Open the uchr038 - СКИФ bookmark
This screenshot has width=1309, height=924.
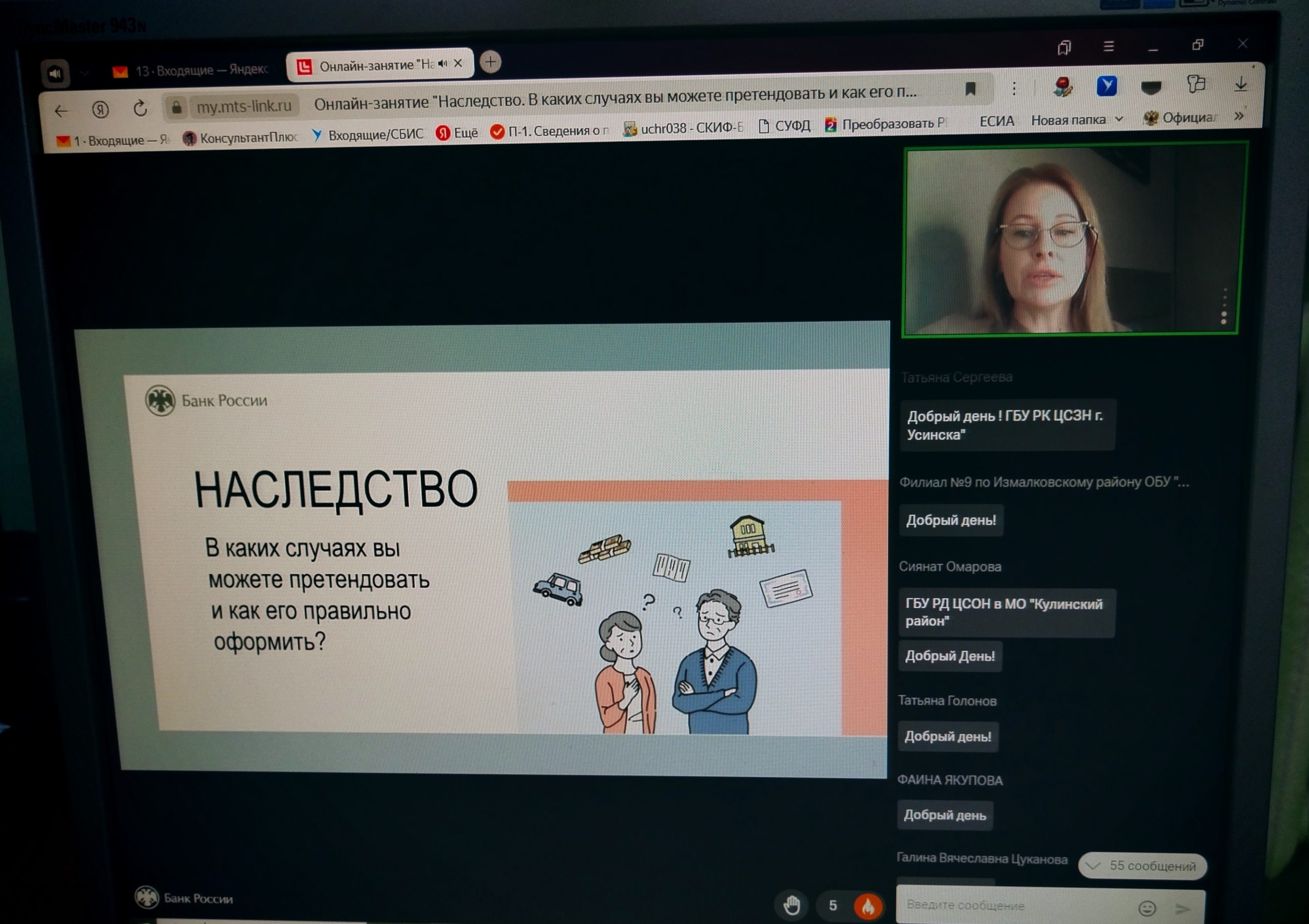tap(683, 129)
